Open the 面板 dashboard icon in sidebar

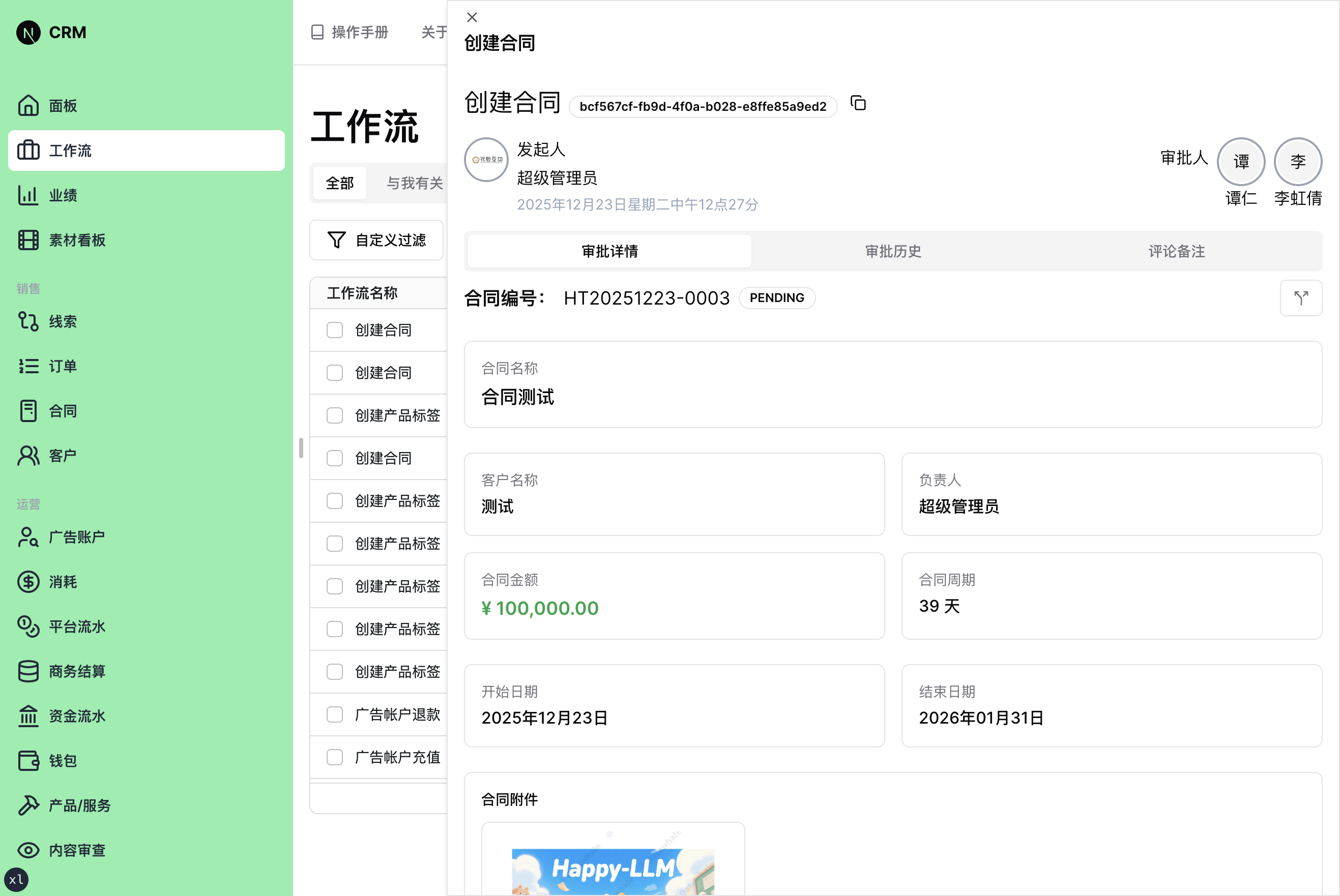pyautogui.click(x=28, y=106)
